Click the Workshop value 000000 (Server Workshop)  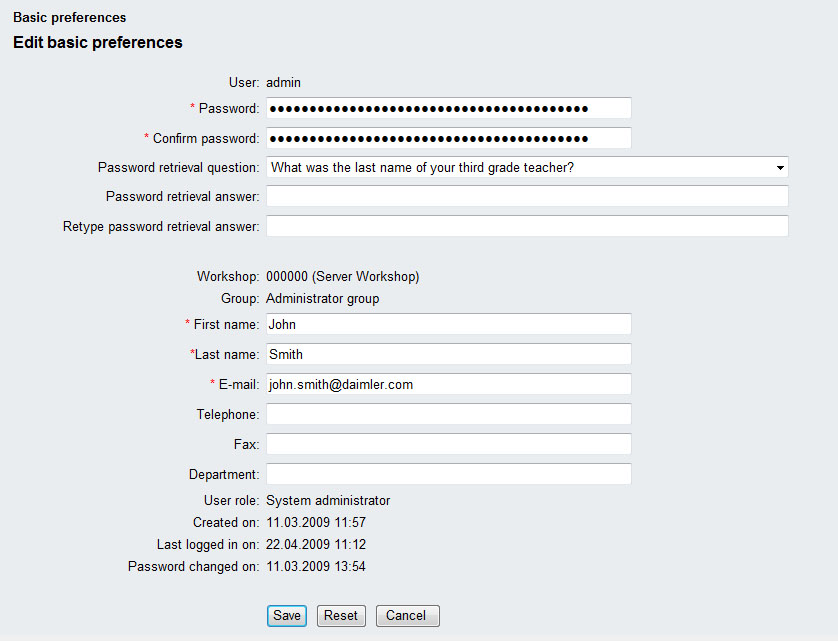pyautogui.click(x=342, y=276)
